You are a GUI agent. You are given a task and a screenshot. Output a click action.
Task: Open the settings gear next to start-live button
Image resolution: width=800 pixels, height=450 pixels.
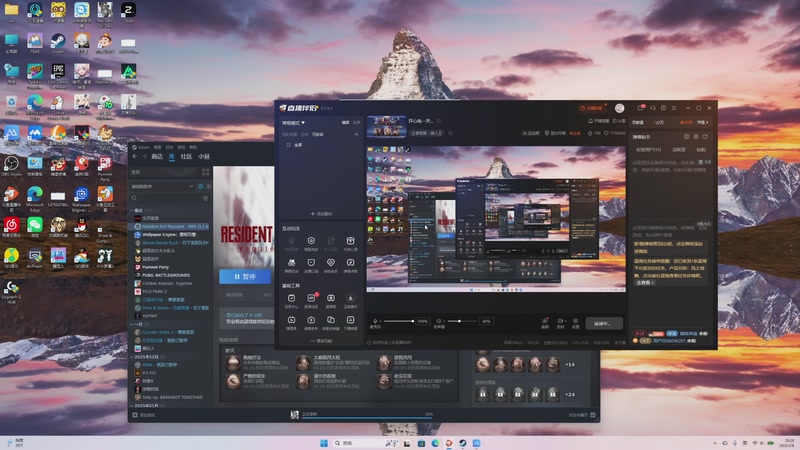(575, 321)
